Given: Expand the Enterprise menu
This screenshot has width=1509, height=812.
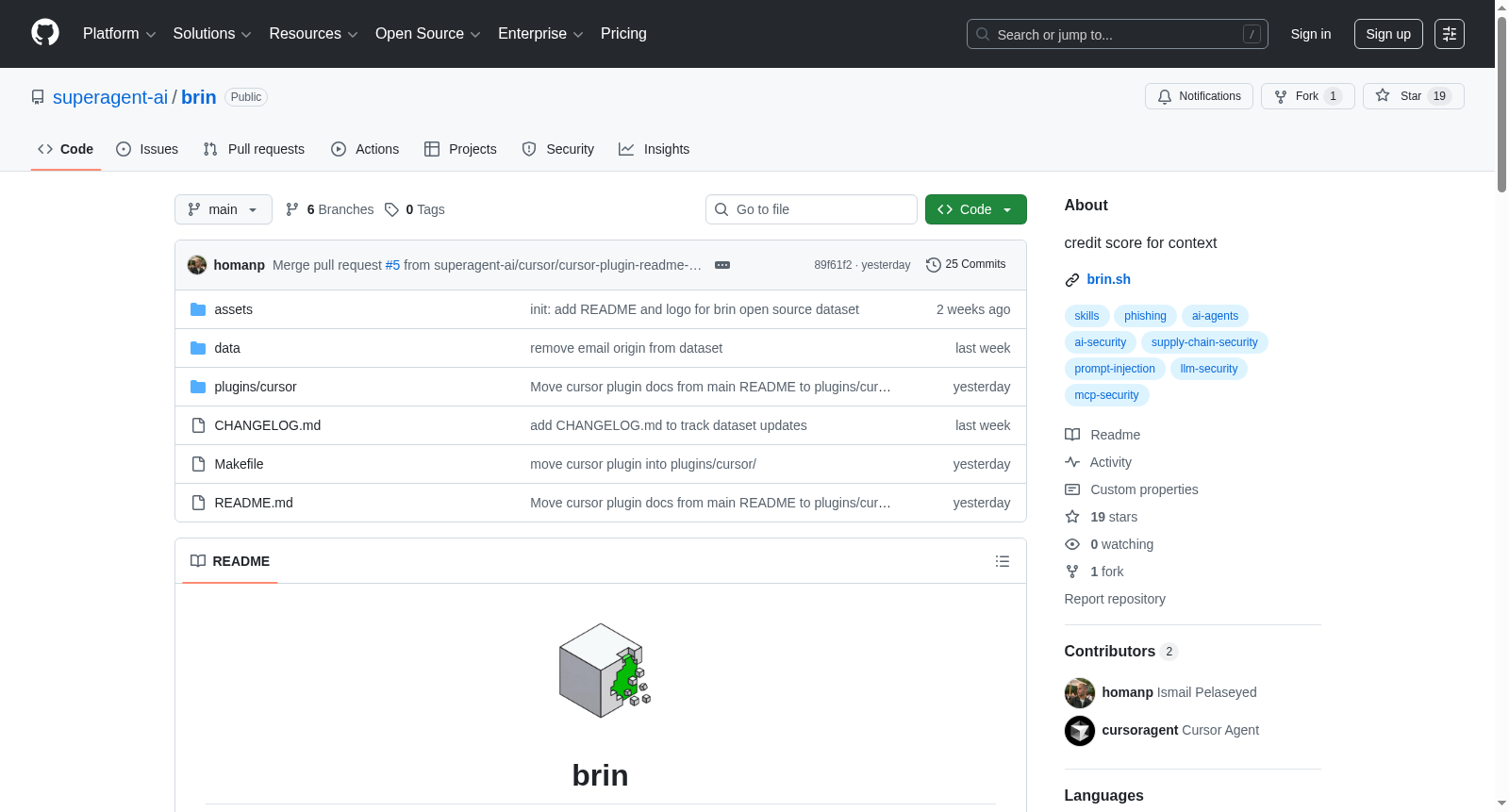Looking at the screenshot, I should point(540,34).
